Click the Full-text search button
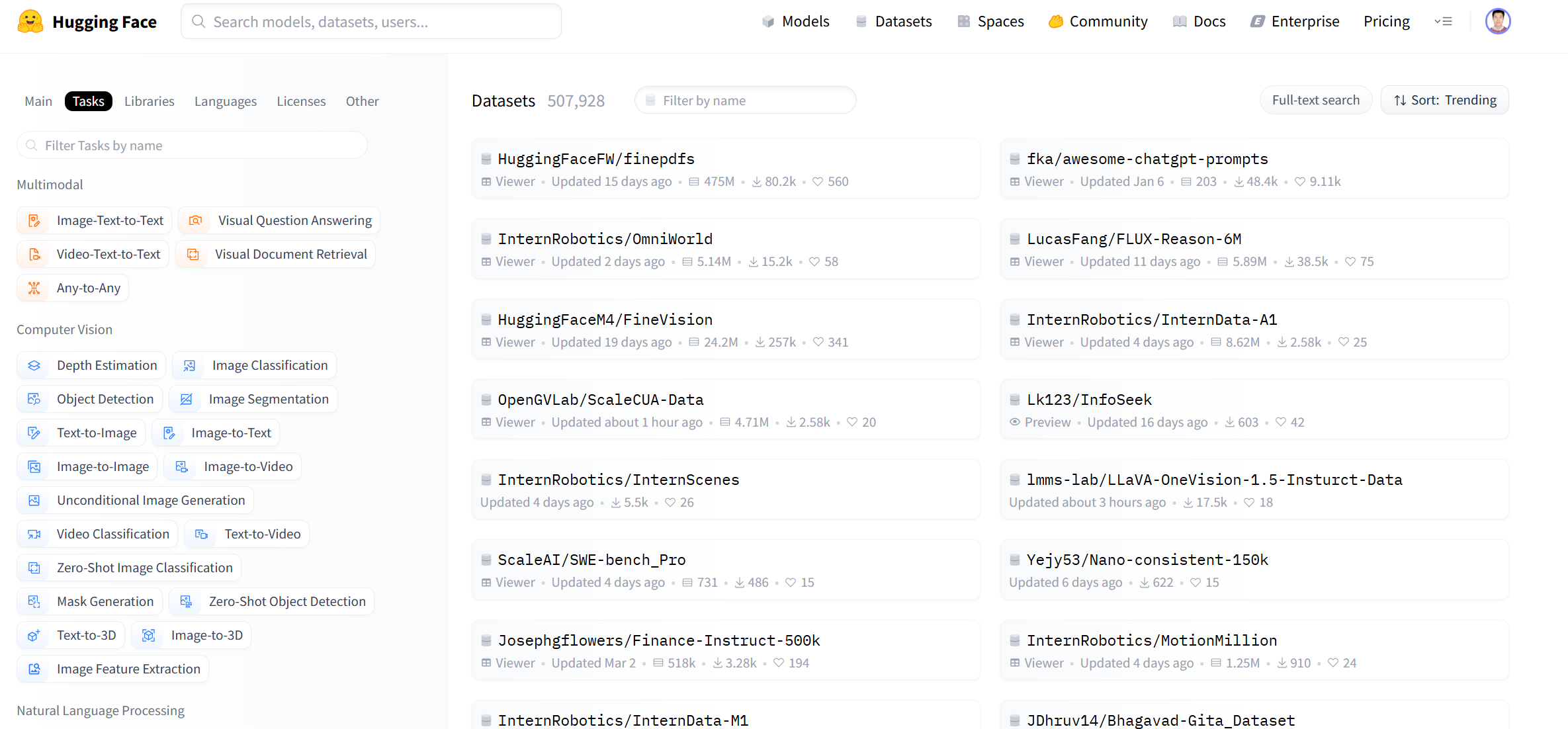The height and width of the screenshot is (729, 1568). pos(1315,100)
